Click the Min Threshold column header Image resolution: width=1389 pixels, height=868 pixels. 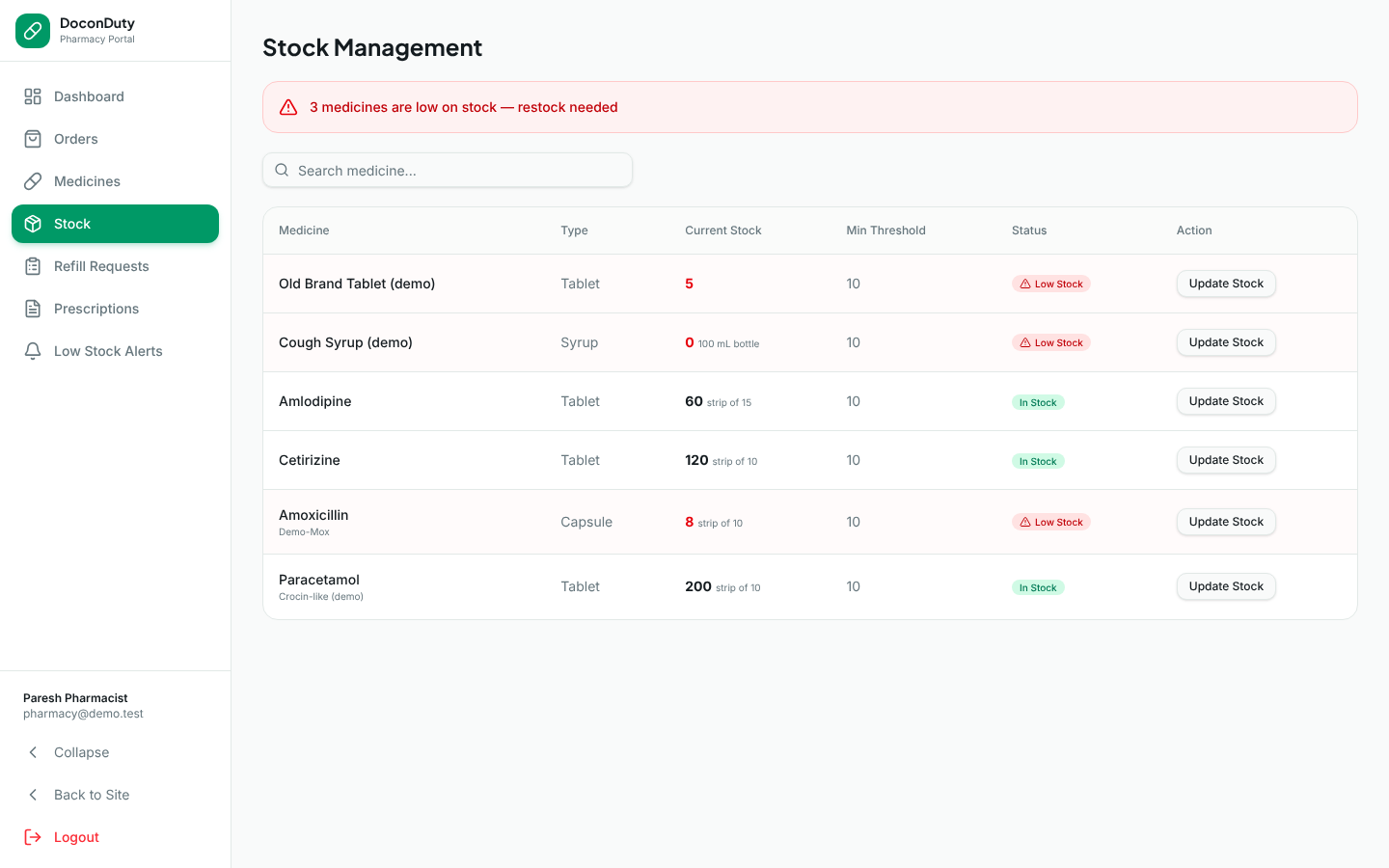(885, 231)
